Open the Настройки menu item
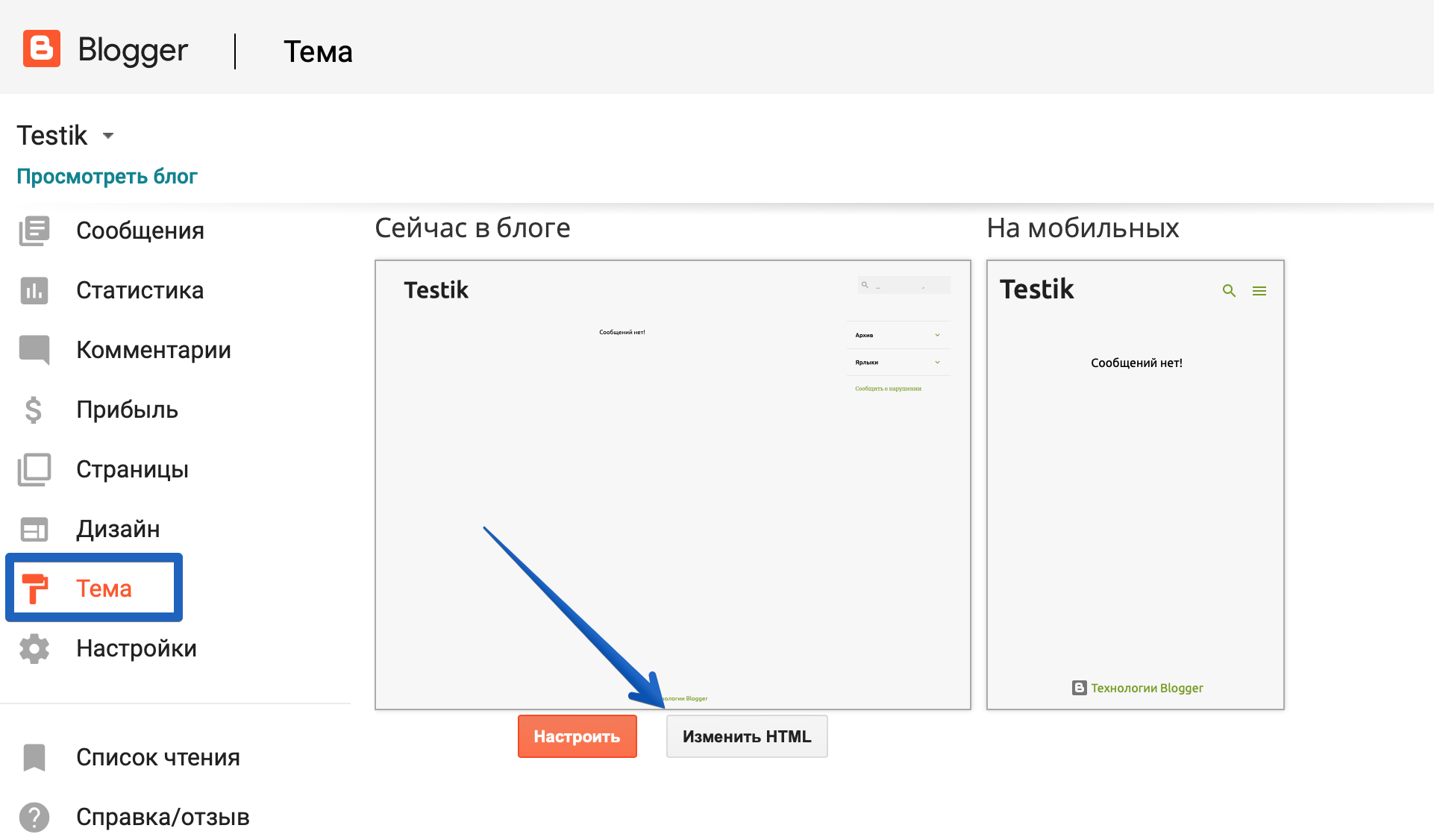The height and width of the screenshot is (840, 1434). 137,648
